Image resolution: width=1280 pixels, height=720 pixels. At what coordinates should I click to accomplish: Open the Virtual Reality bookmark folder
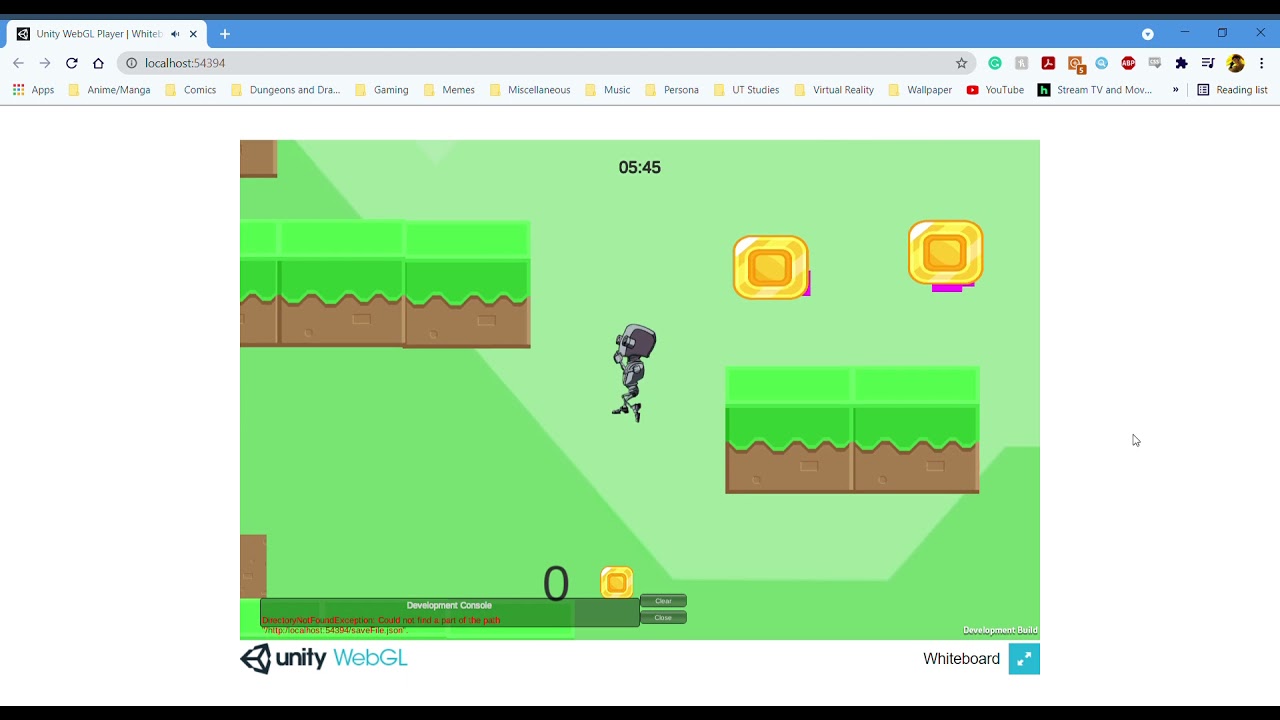(833, 90)
